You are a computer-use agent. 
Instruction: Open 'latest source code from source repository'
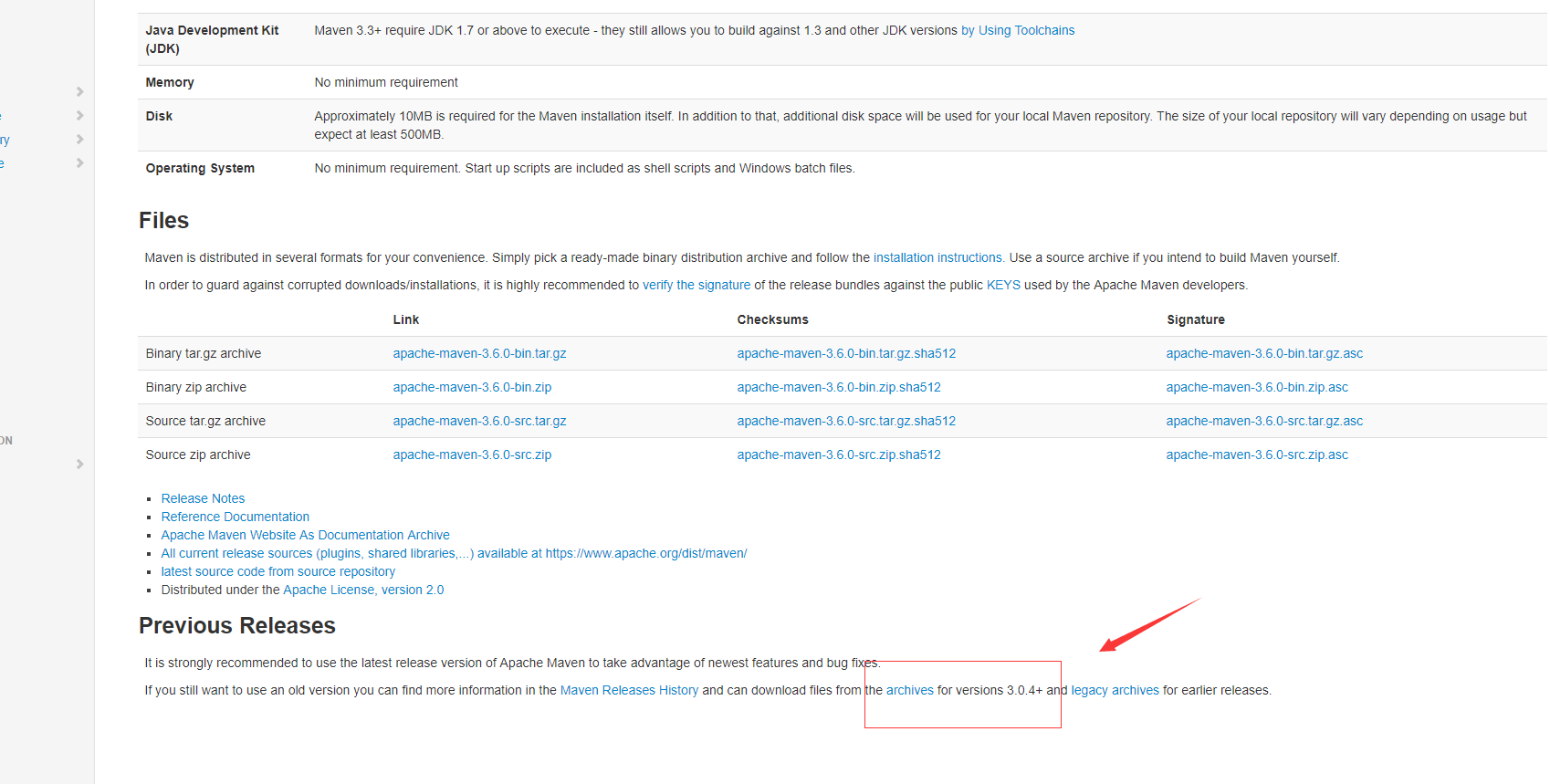278,571
